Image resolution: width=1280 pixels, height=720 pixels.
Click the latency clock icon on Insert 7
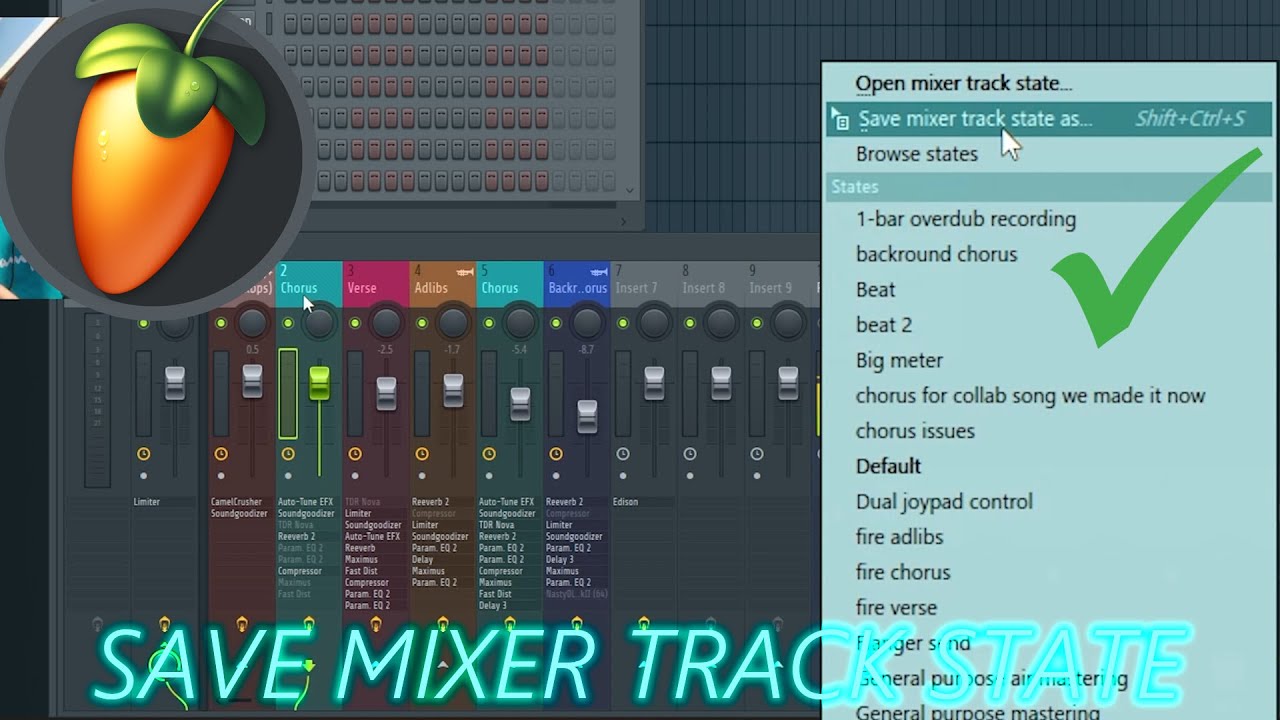point(623,454)
